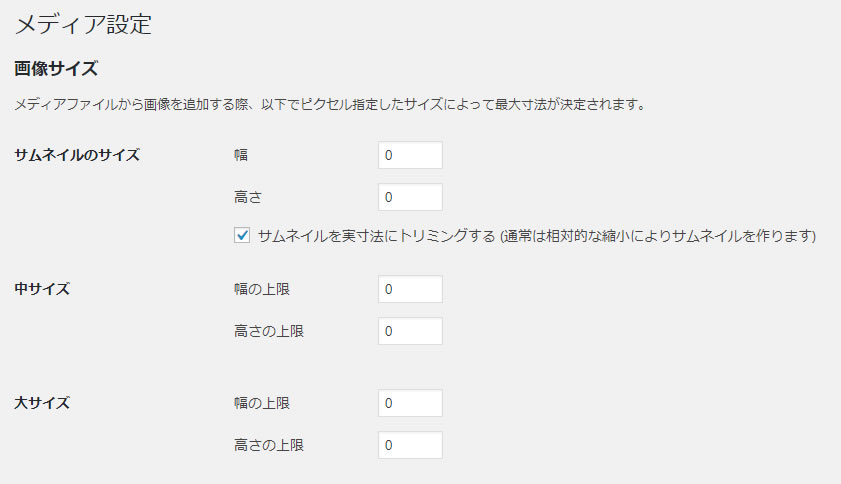Click the 高さの上限 label in 中サイズ

pyautogui.click(x=267, y=331)
